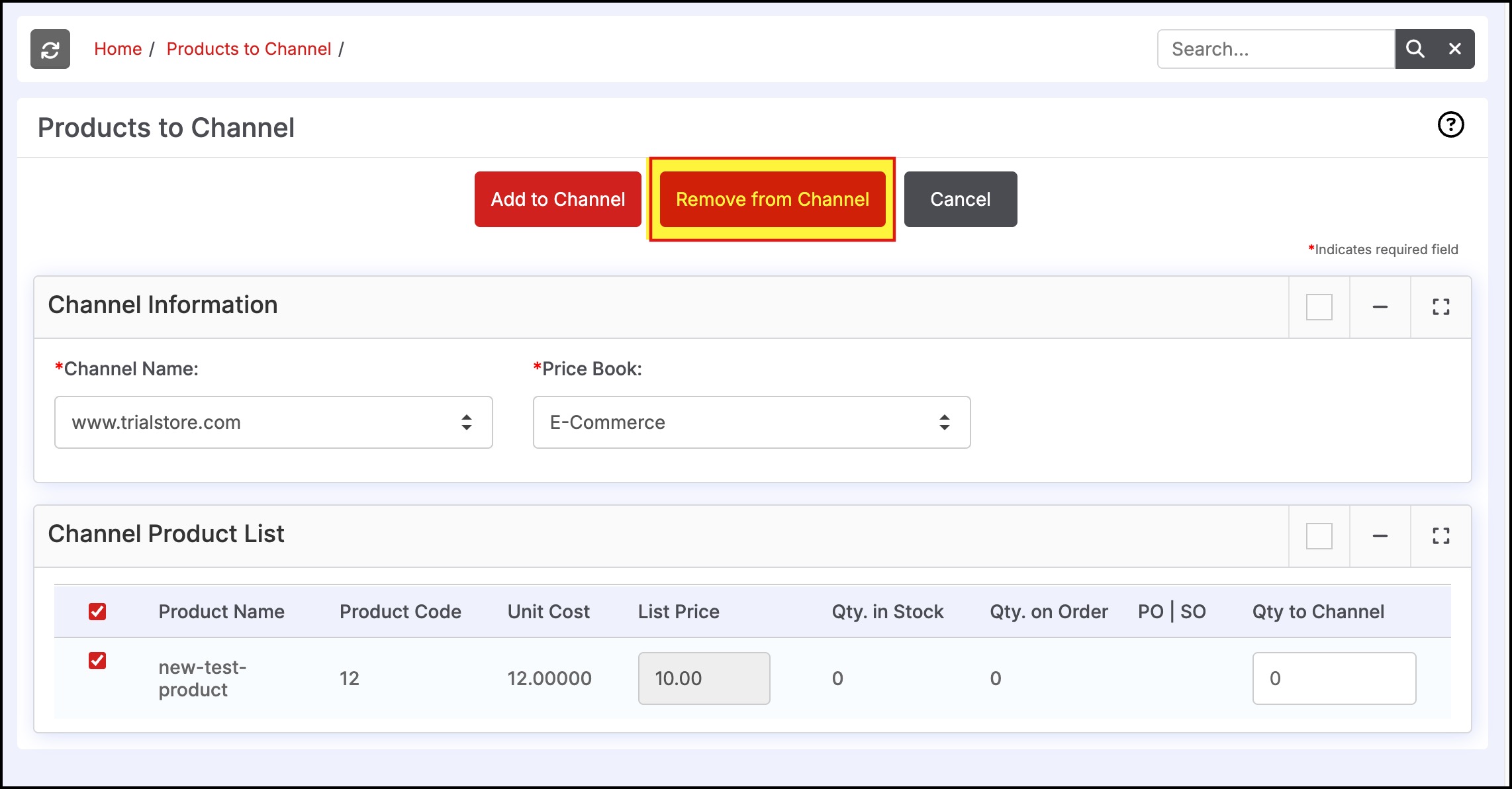Maximize the Channel Product List panel
Viewport: 1512px width, 789px height.
(1441, 536)
